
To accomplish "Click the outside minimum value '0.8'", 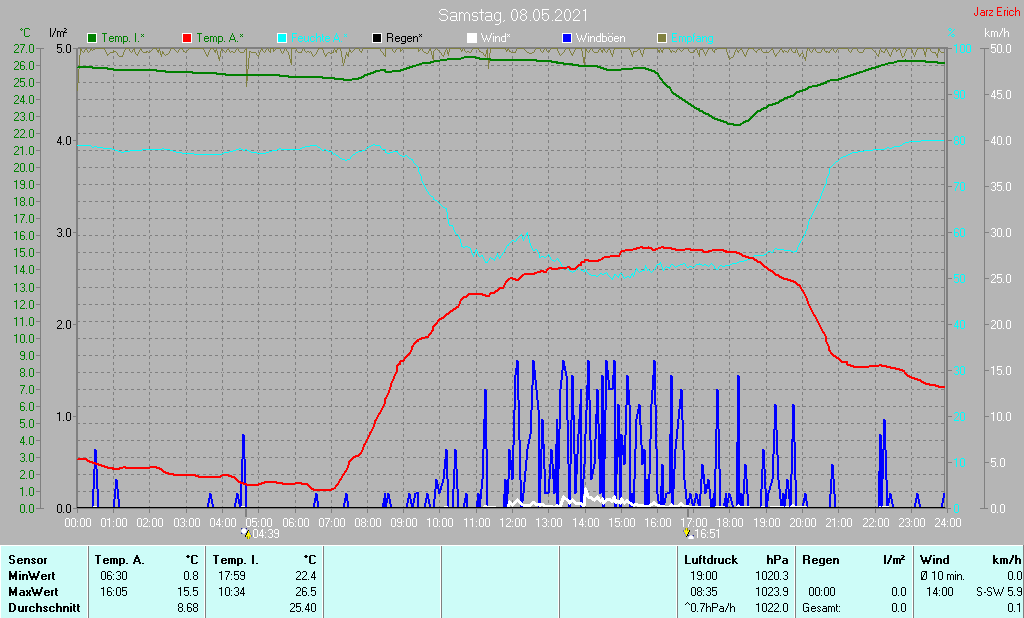I will [x=191, y=576].
